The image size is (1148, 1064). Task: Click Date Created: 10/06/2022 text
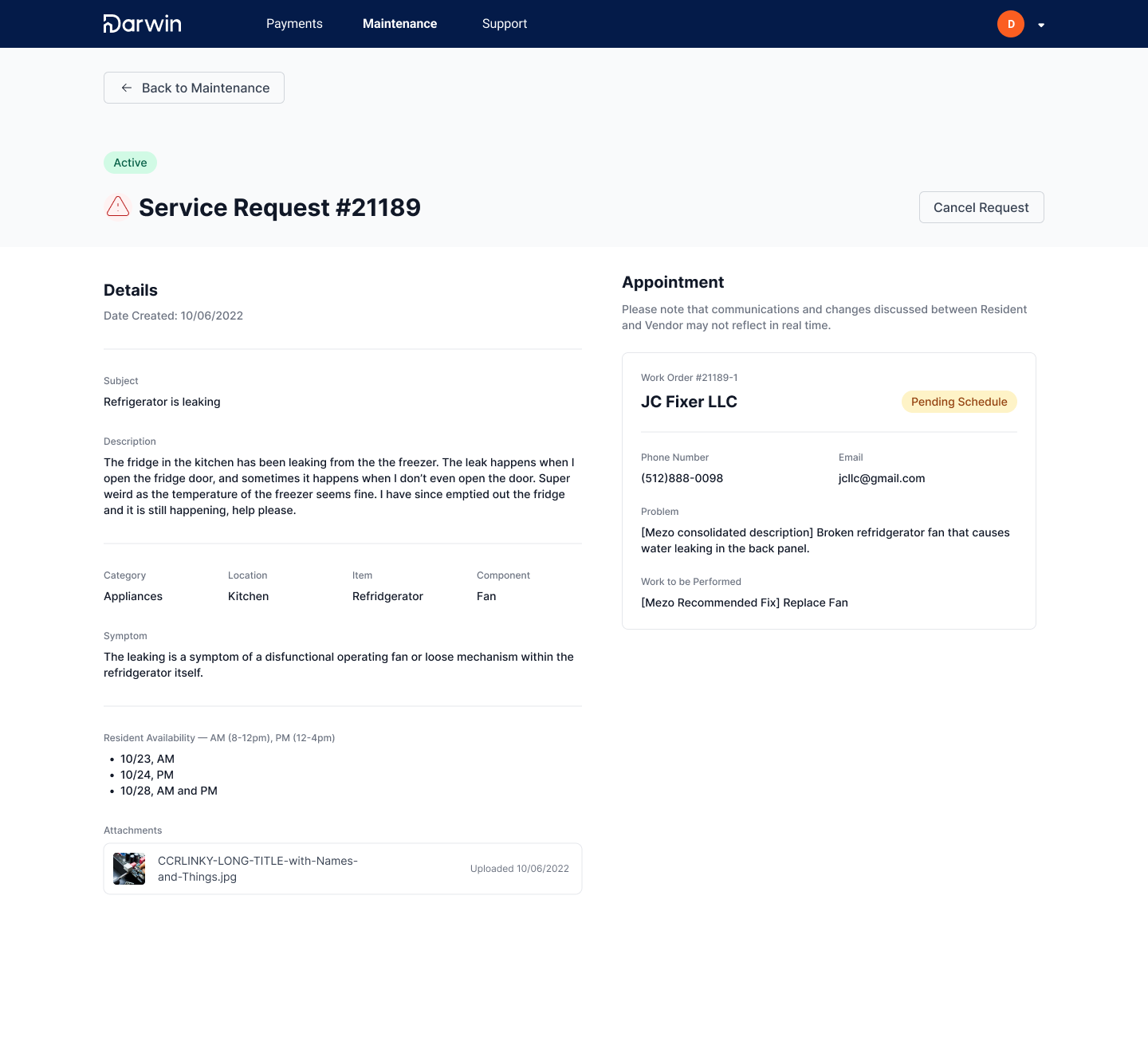click(173, 316)
